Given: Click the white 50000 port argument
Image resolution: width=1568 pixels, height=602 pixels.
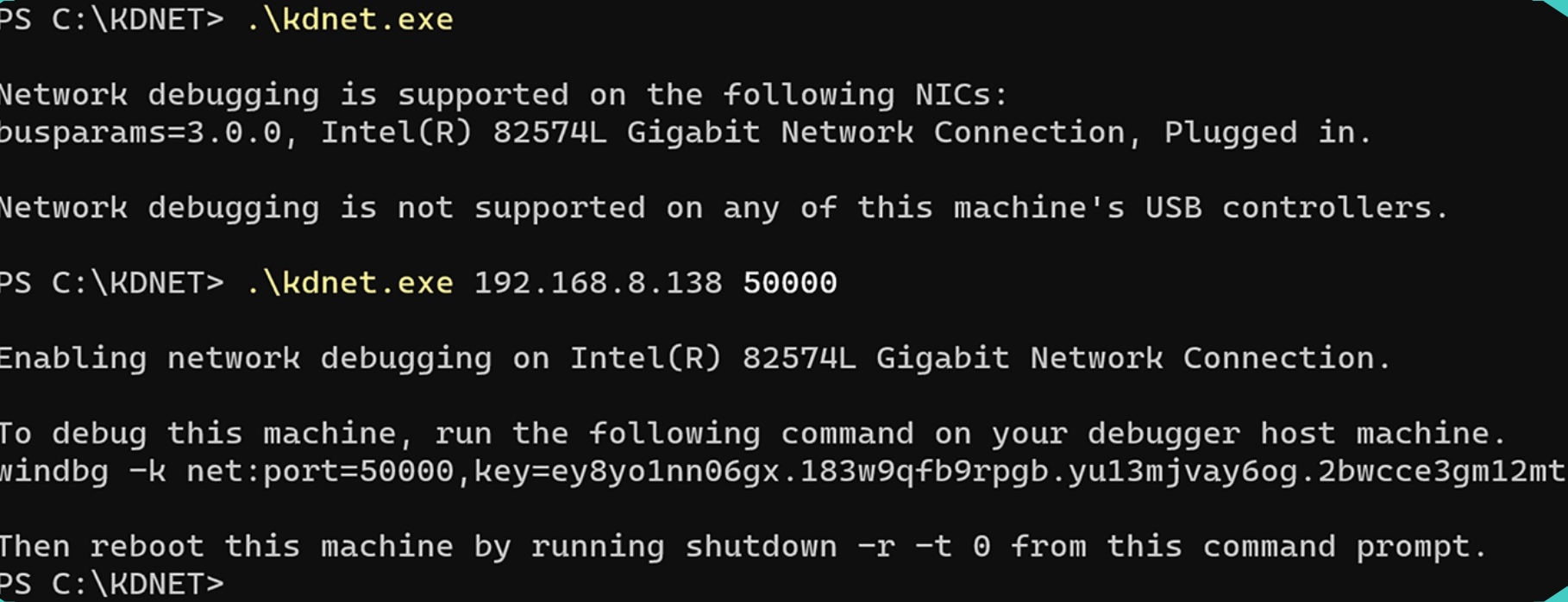Looking at the screenshot, I should point(789,283).
